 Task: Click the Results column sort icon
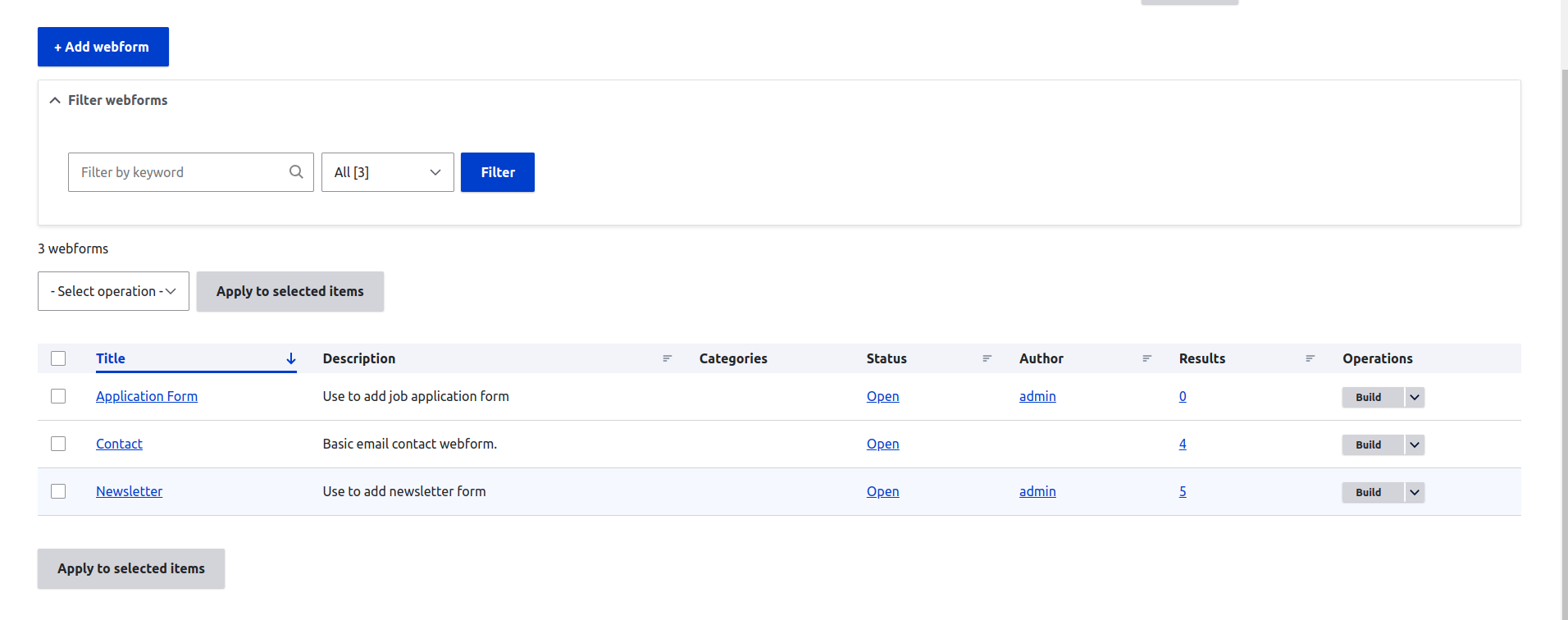coord(1310,358)
